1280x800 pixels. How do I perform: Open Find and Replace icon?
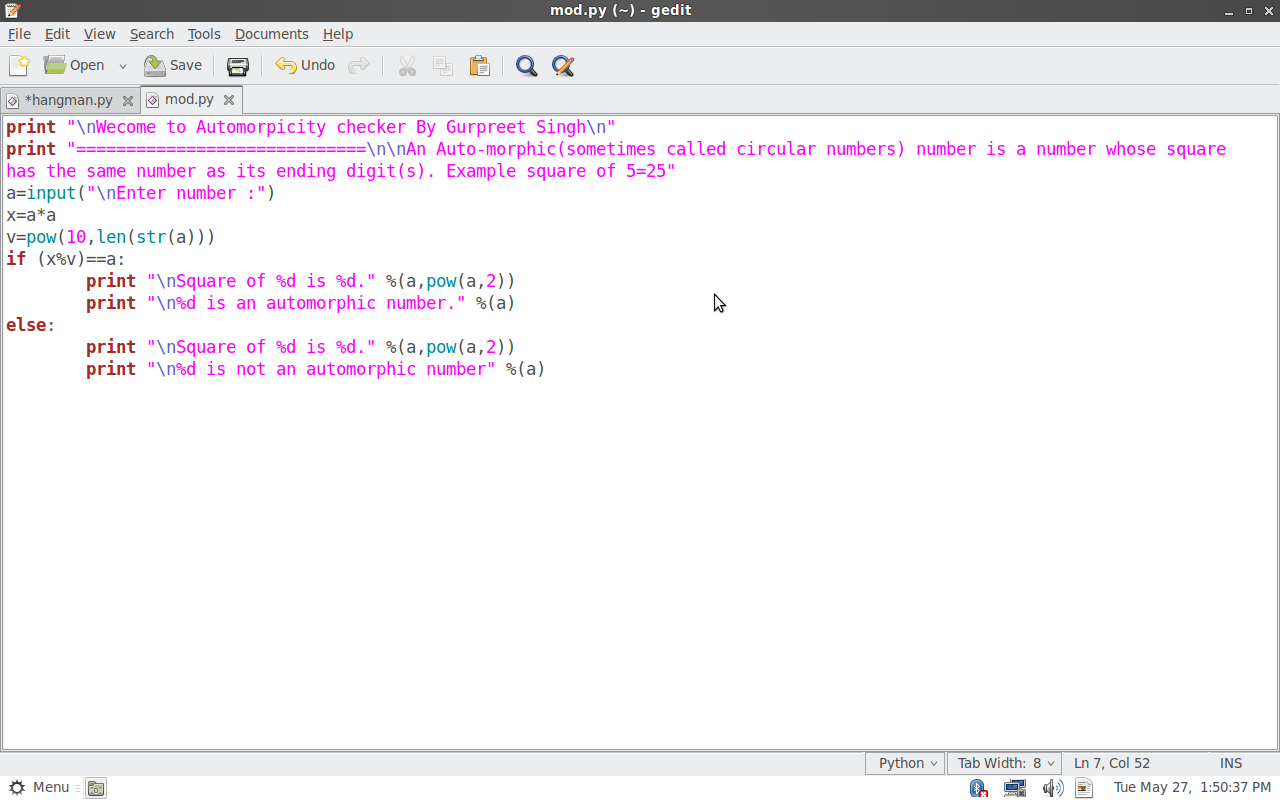(563, 66)
